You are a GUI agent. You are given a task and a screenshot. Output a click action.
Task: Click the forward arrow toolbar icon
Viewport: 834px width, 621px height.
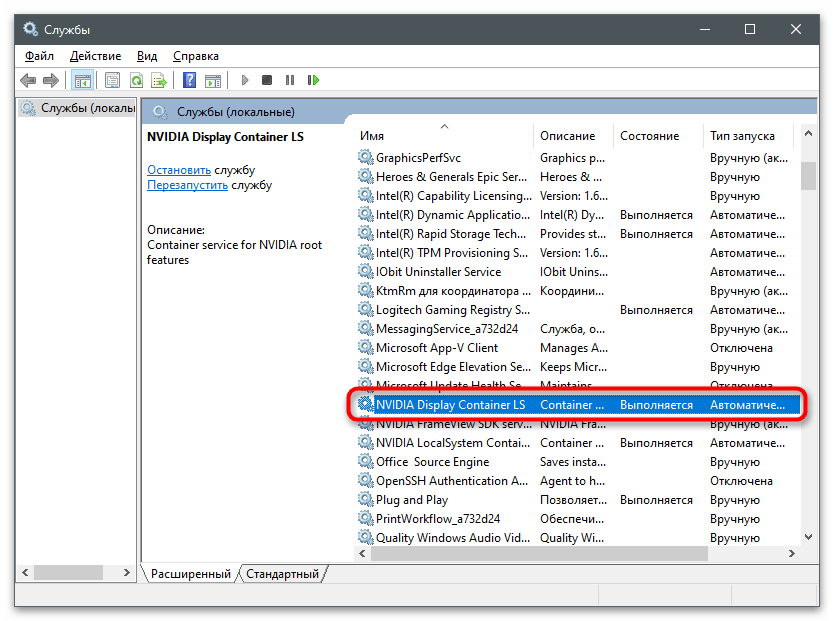[50, 80]
